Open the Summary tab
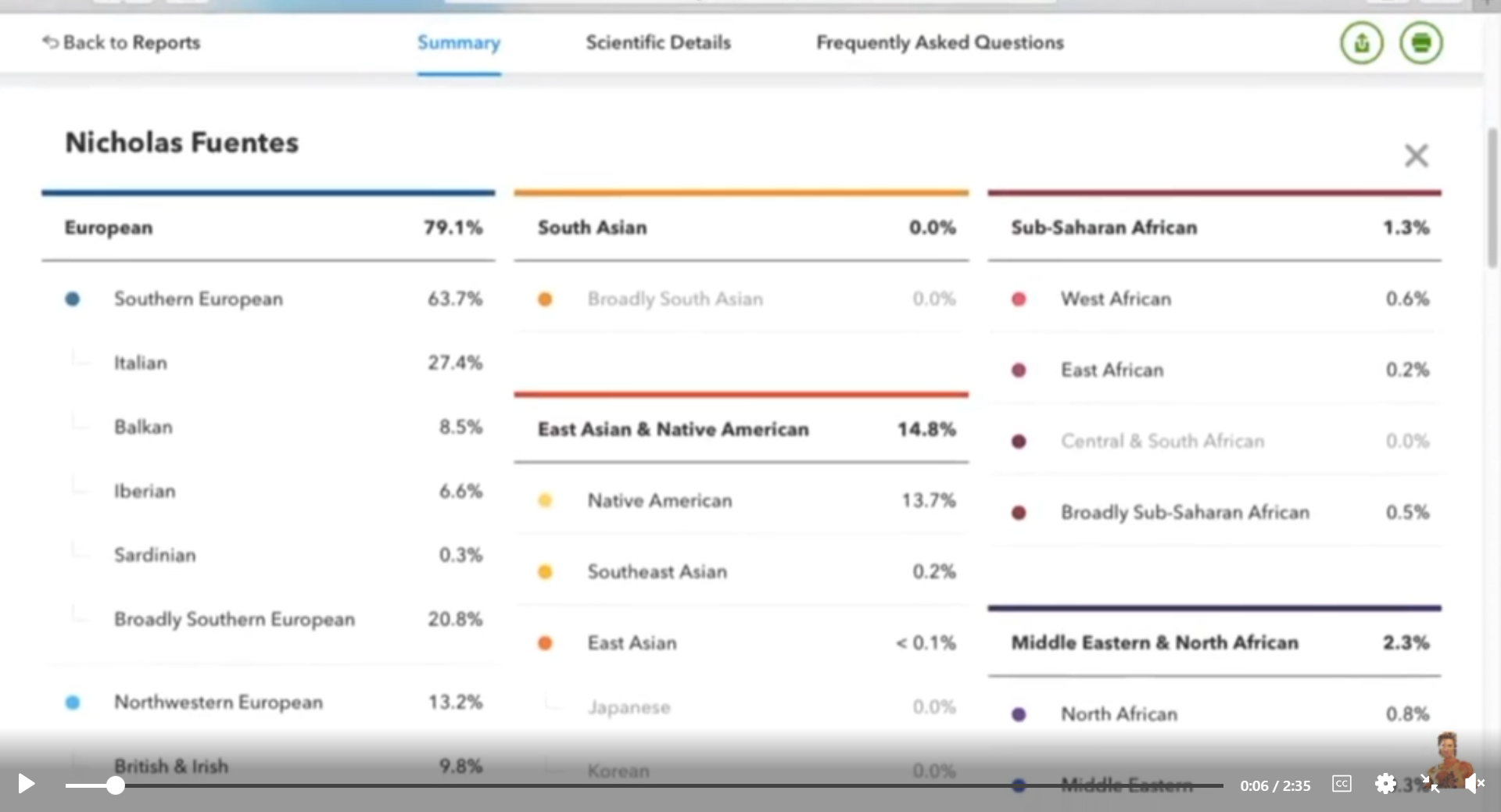This screenshot has width=1501, height=812. coord(459,42)
